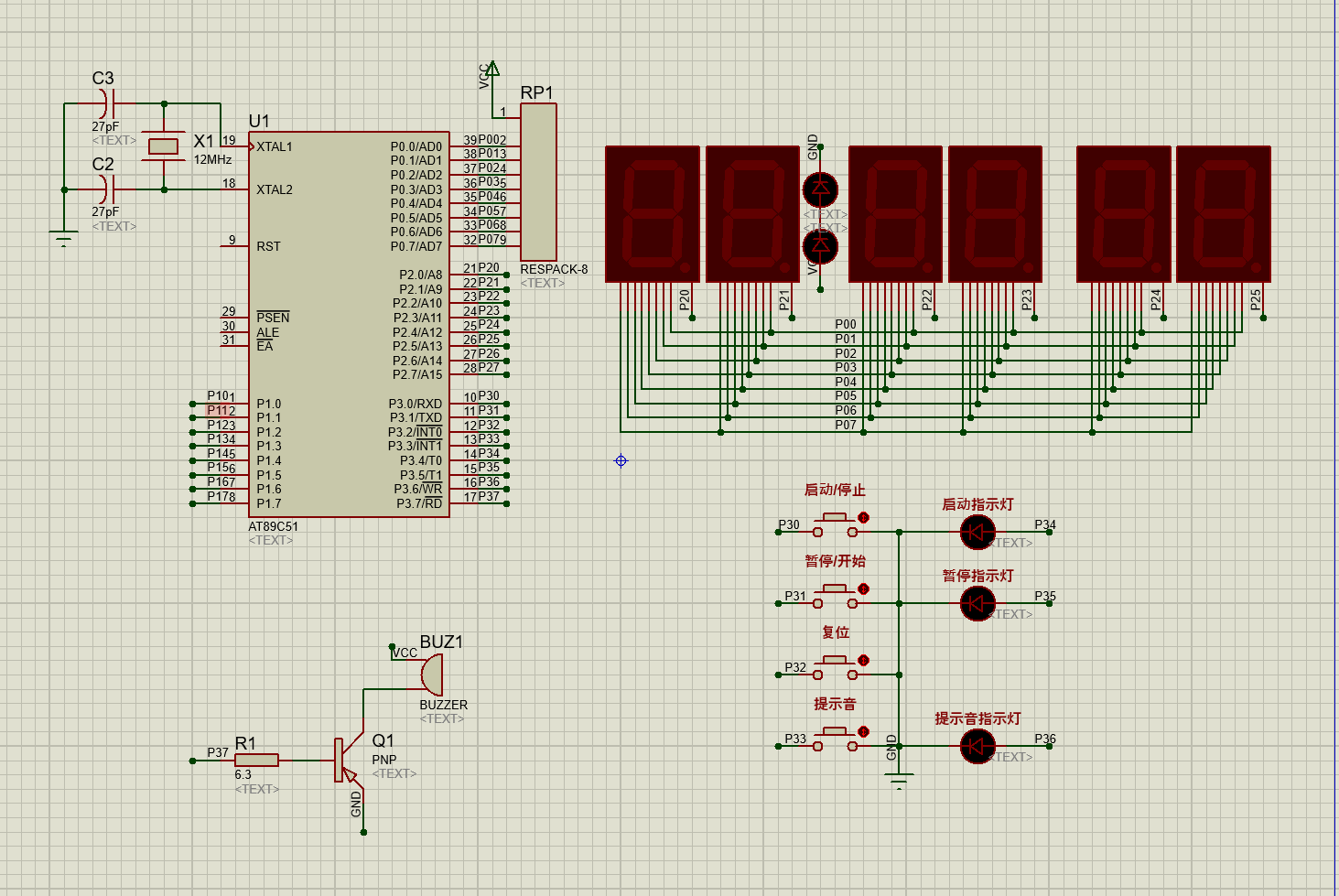Click the X1 reference label
Image resolution: width=1339 pixels, height=896 pixels.
203,141
